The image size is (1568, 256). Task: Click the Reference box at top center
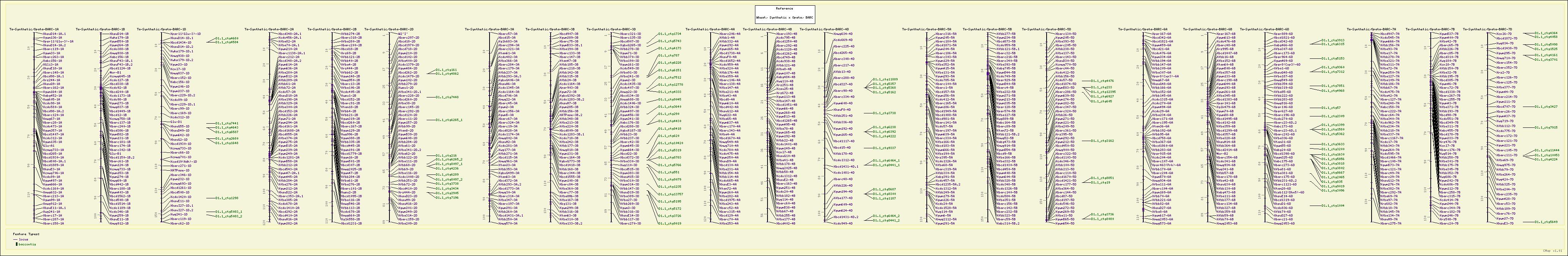coord(784,8)
